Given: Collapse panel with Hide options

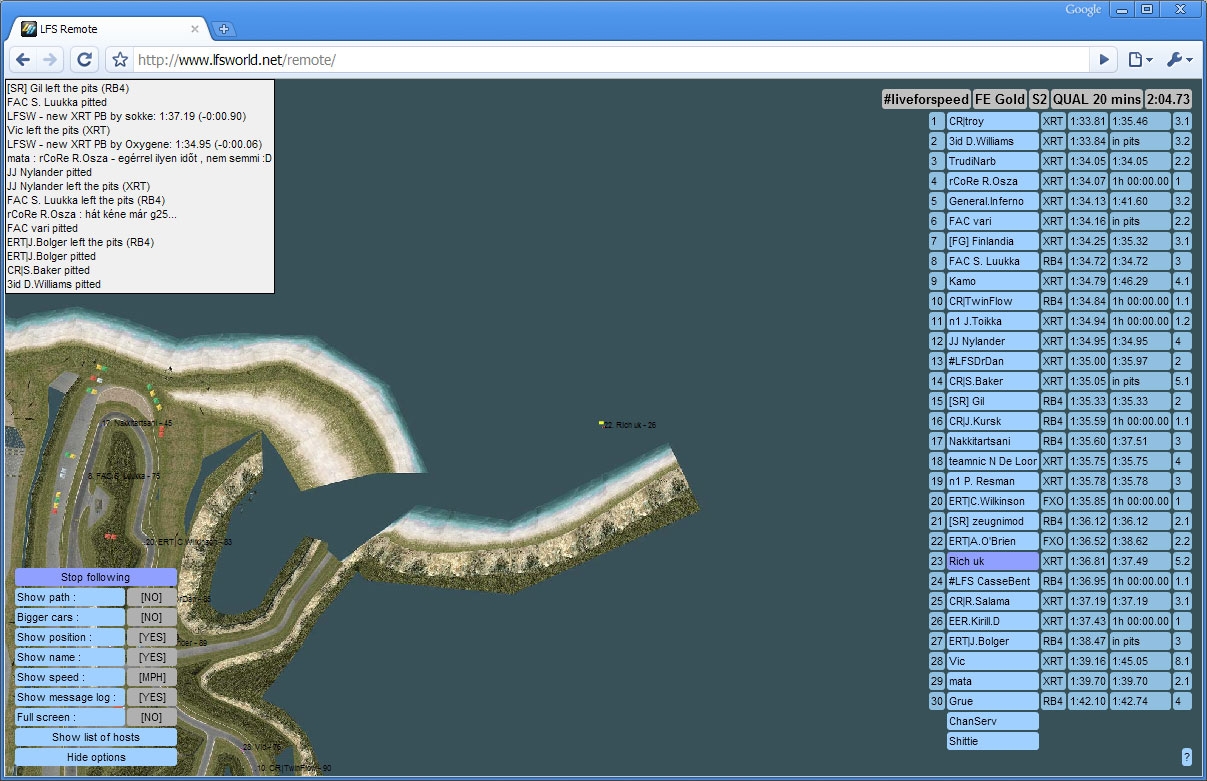Looking at the screenshot, I should pos(96,757).
